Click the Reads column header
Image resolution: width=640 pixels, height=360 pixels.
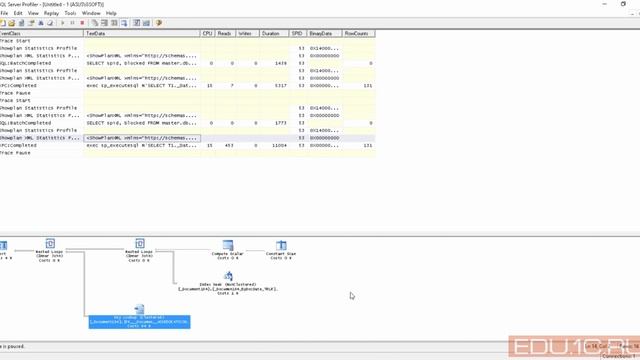(x=224, y=33)
